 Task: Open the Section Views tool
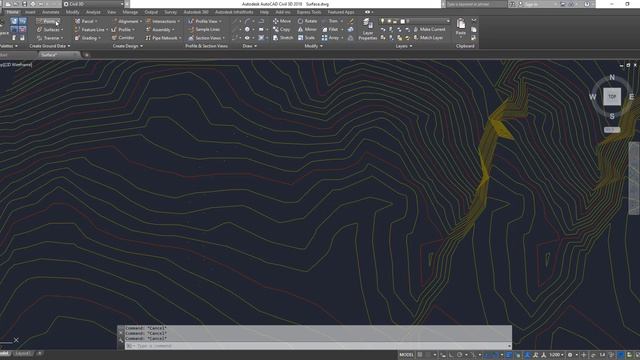point(207,38)
